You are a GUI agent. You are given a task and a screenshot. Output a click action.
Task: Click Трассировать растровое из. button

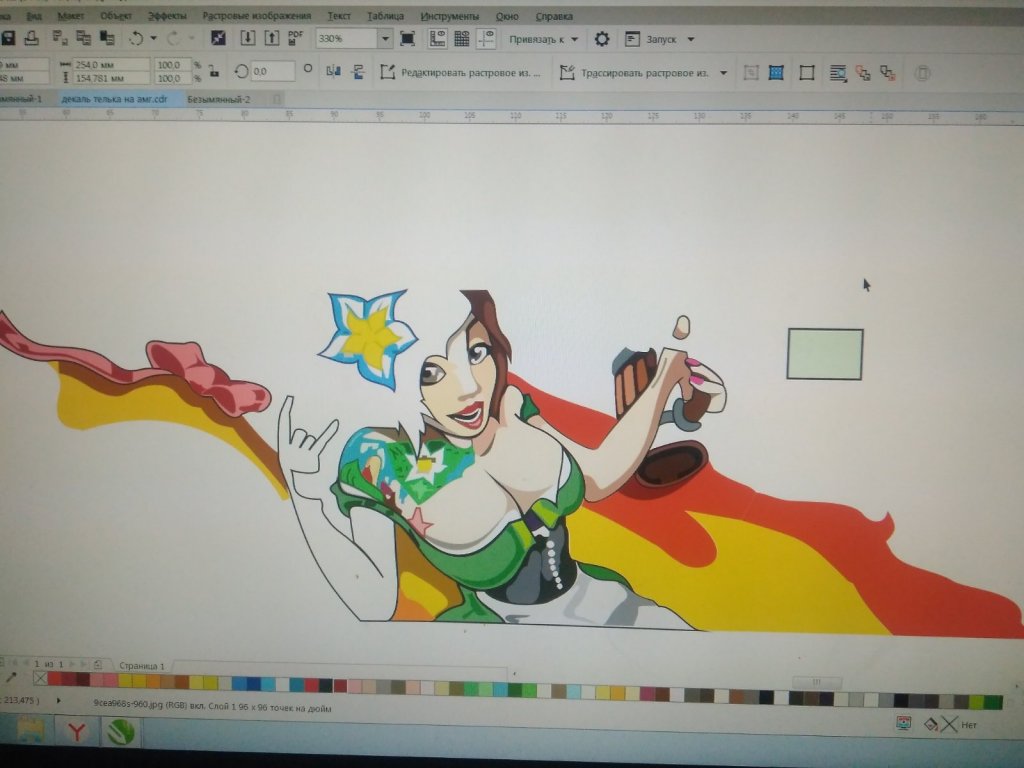tap(643, 73)
